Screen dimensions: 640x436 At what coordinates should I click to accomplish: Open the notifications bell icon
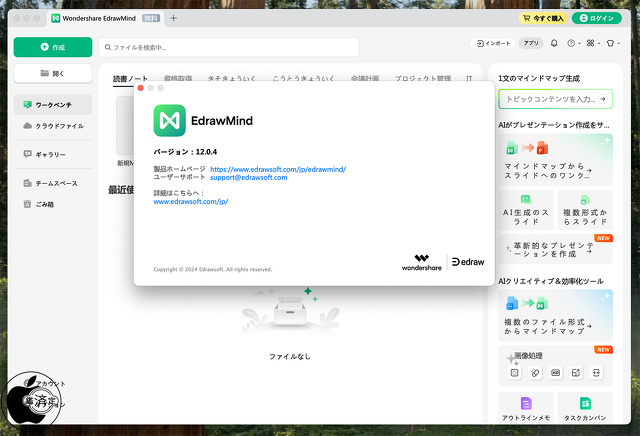click(554, 43)
